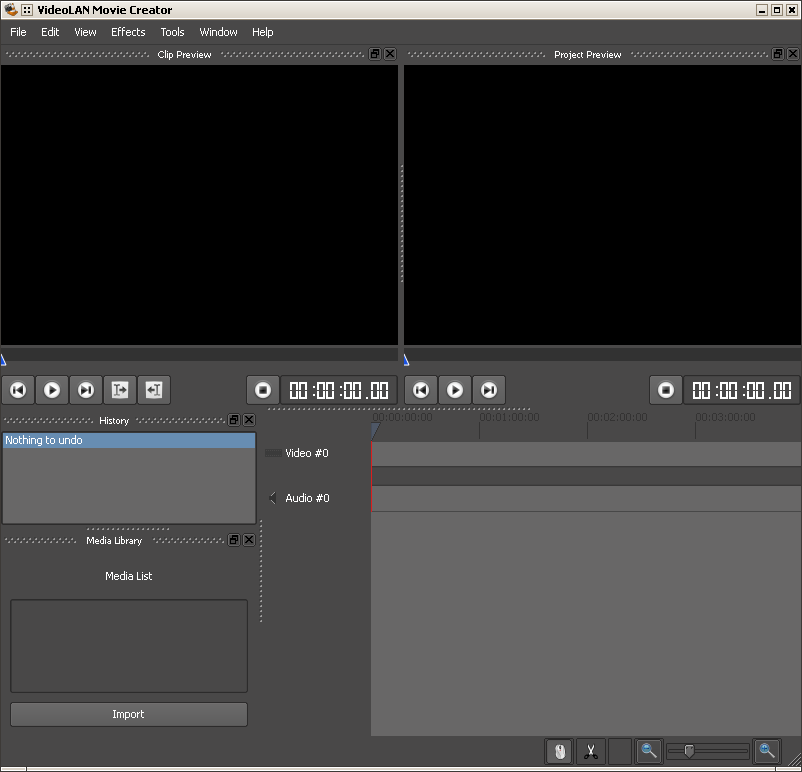Select the 'Nothing to undo' history entry

(128, 440)
